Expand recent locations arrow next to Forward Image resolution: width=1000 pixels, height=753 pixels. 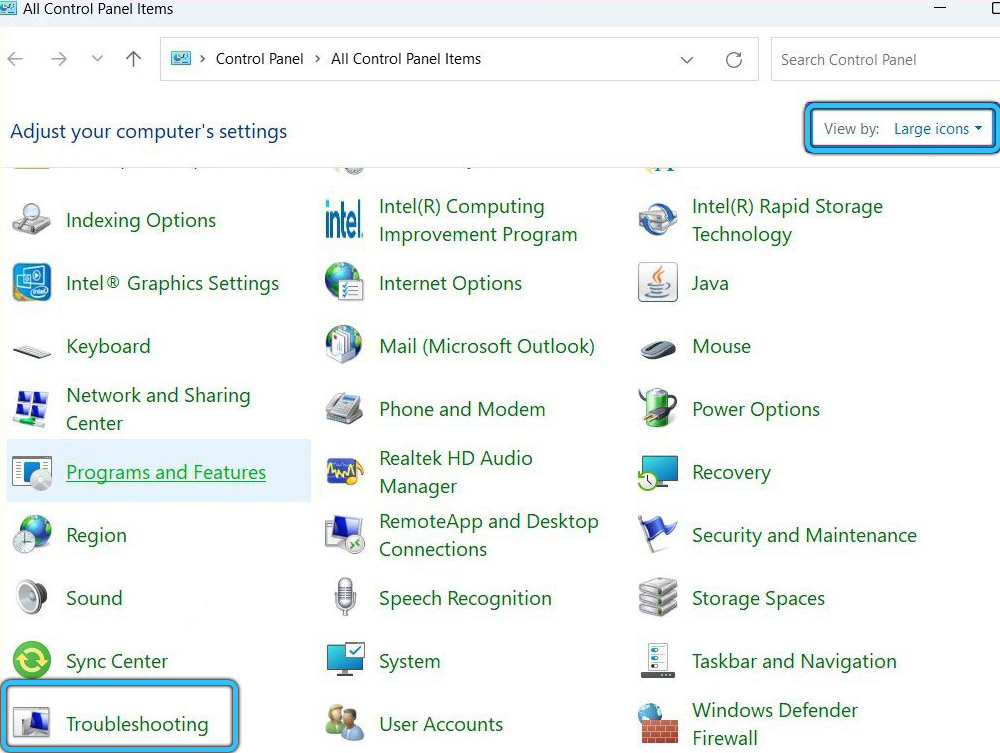point(97,60)
